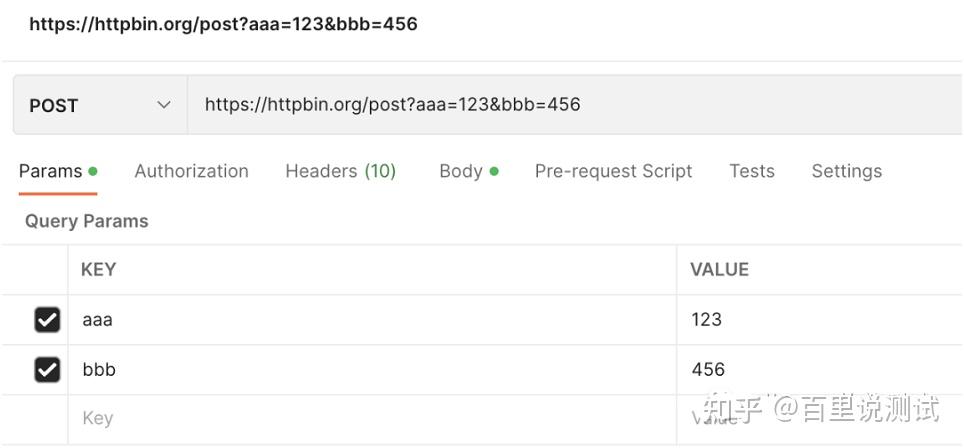The height and width of the screenshot is (448, 964).
Task: Uncheck the aaa parameter checkbox
Action: pos(47,320)
